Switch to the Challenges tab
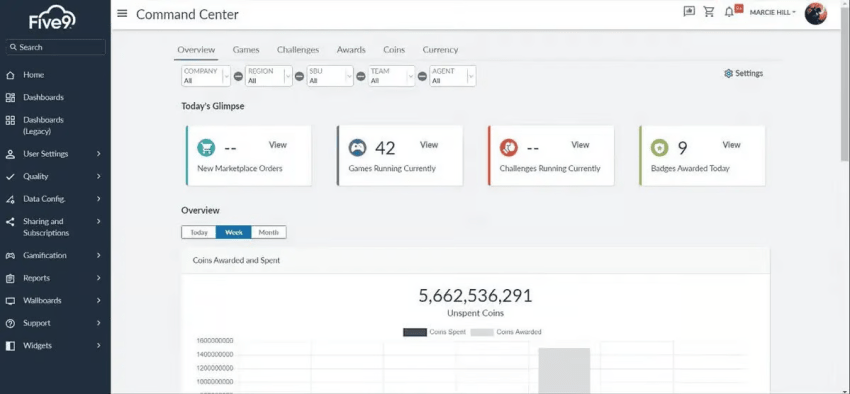 click(298, 49)
